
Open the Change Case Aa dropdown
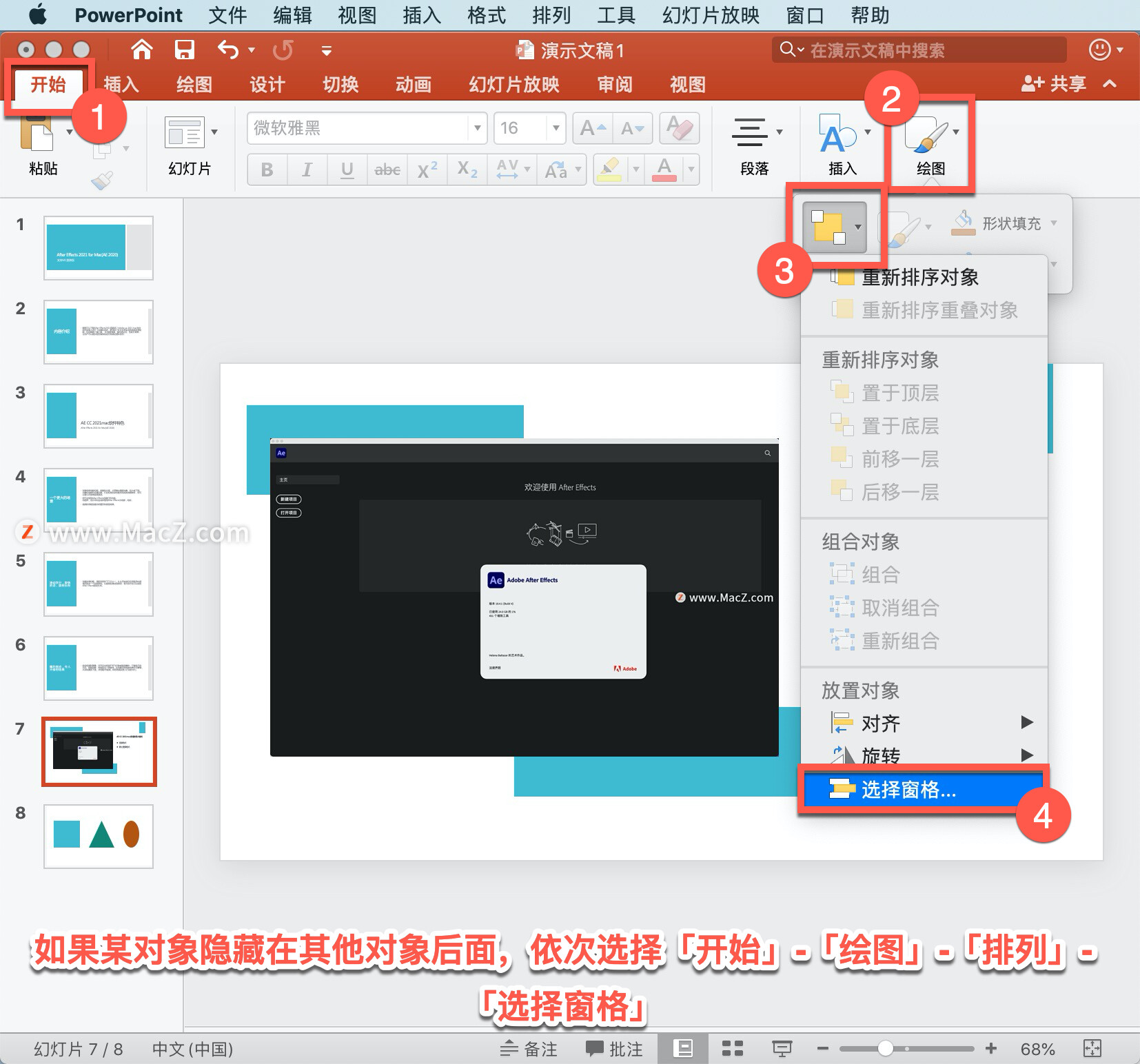(562, 170)
